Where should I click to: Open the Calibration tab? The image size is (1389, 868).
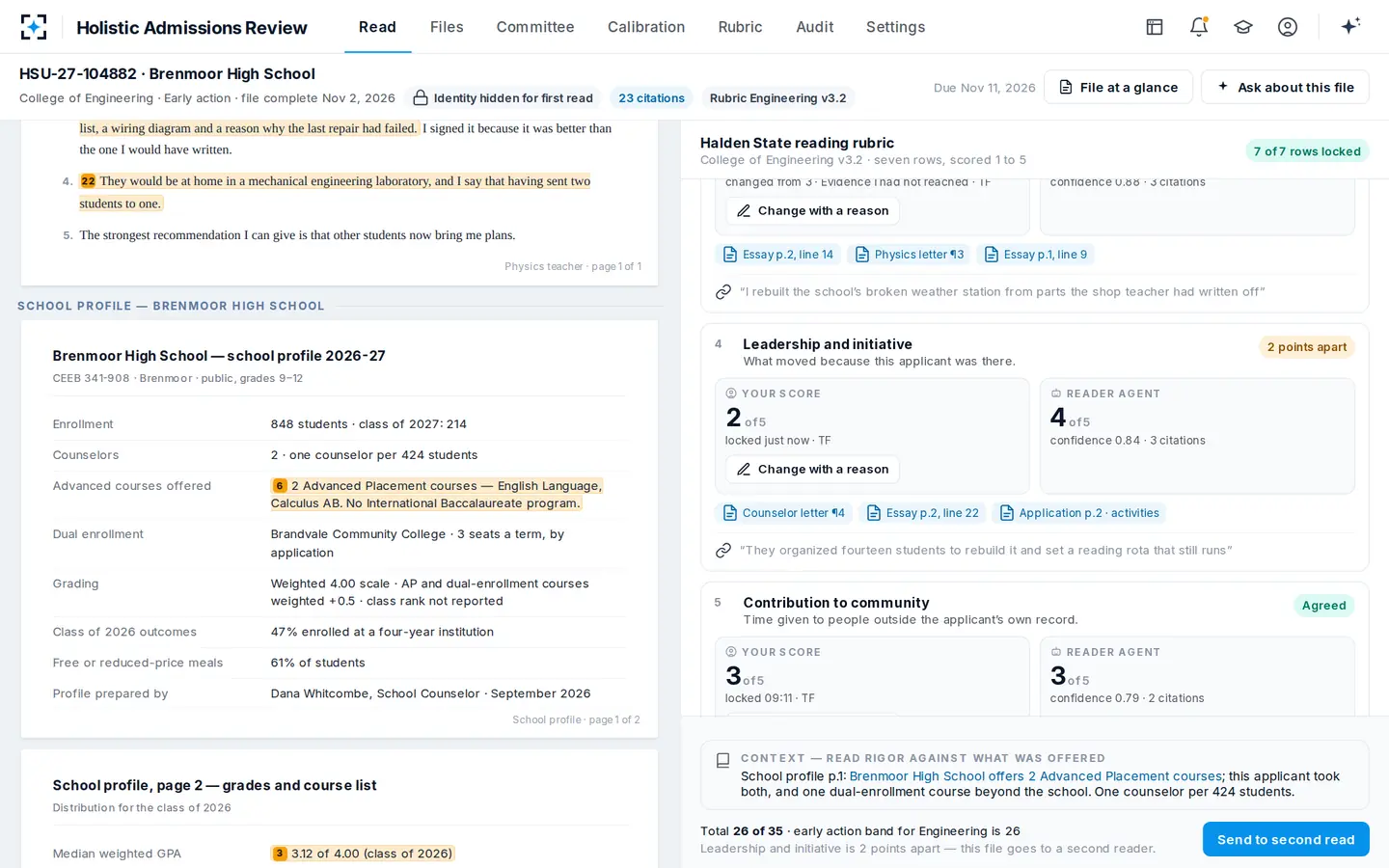tap(646, 27)
